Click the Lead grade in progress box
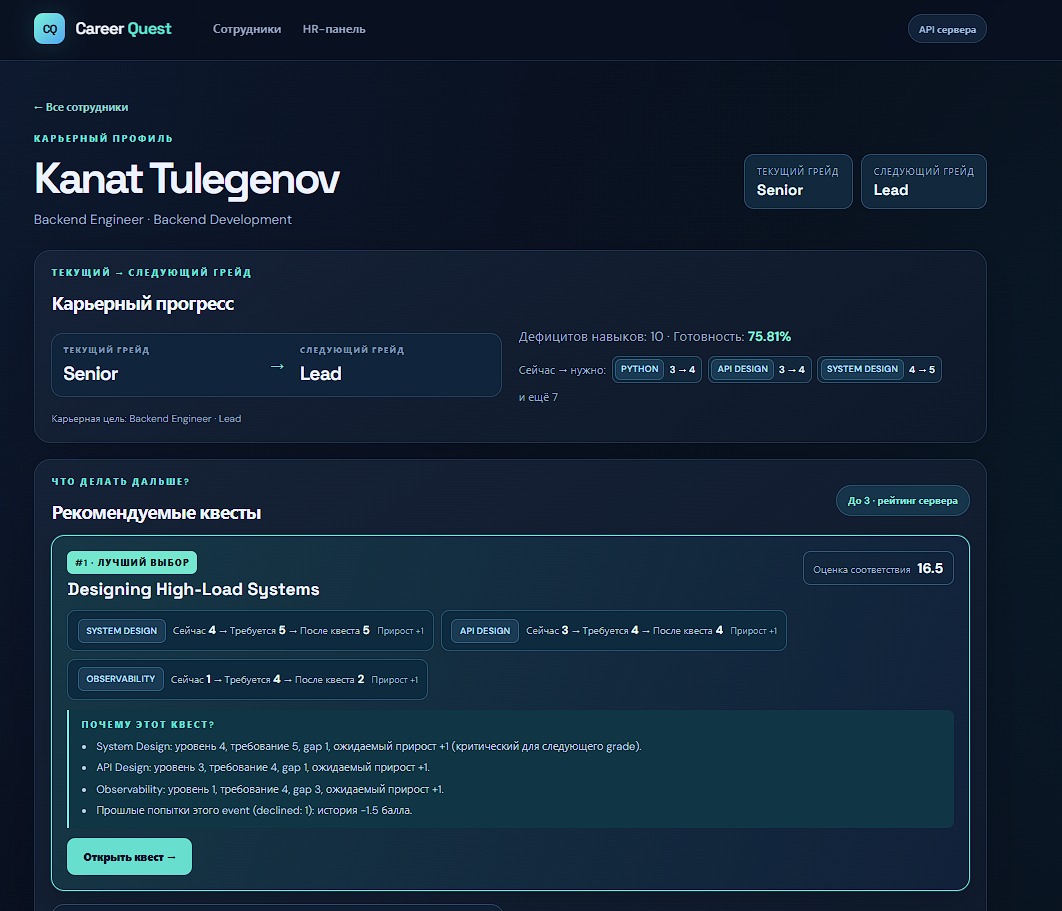 (x=320, y=374)
